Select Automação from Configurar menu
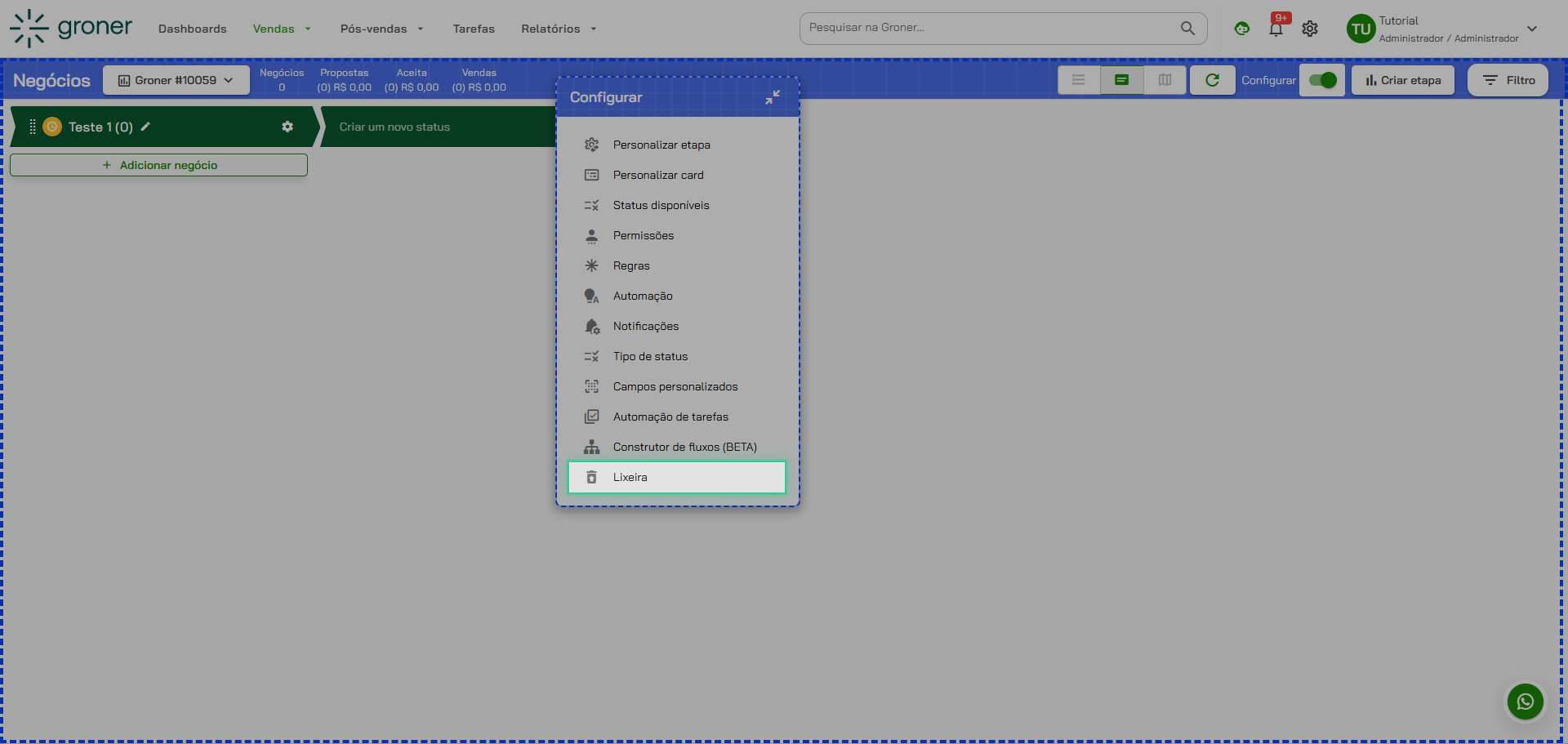The height and width of the screenshot is (744, 1568). (643, 296)
